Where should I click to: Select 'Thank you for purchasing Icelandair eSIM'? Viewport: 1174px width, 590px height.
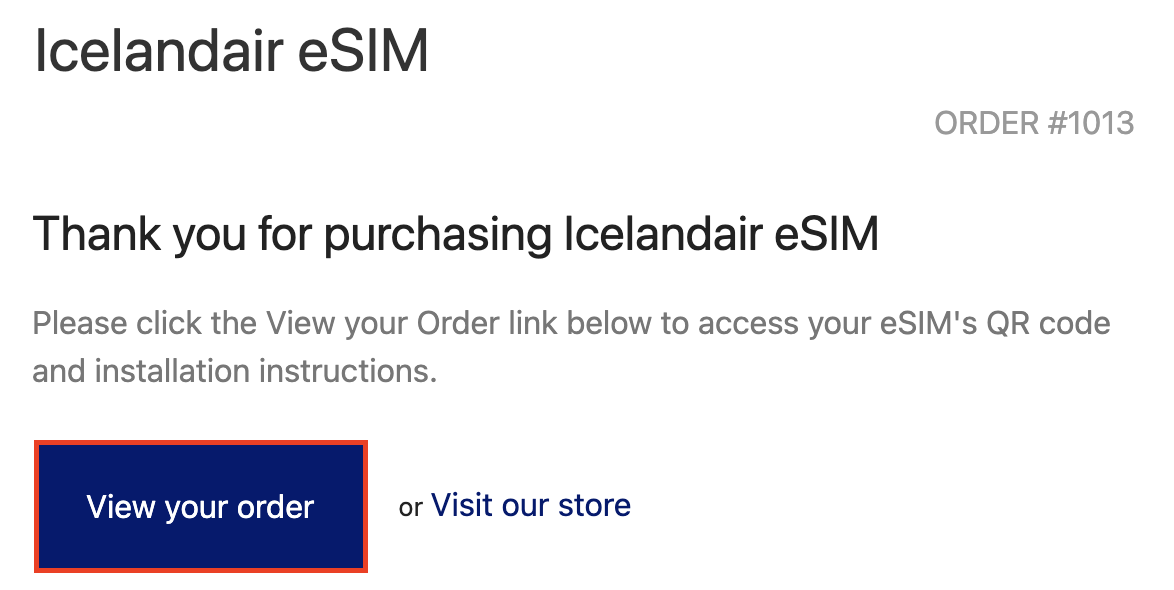455,233
